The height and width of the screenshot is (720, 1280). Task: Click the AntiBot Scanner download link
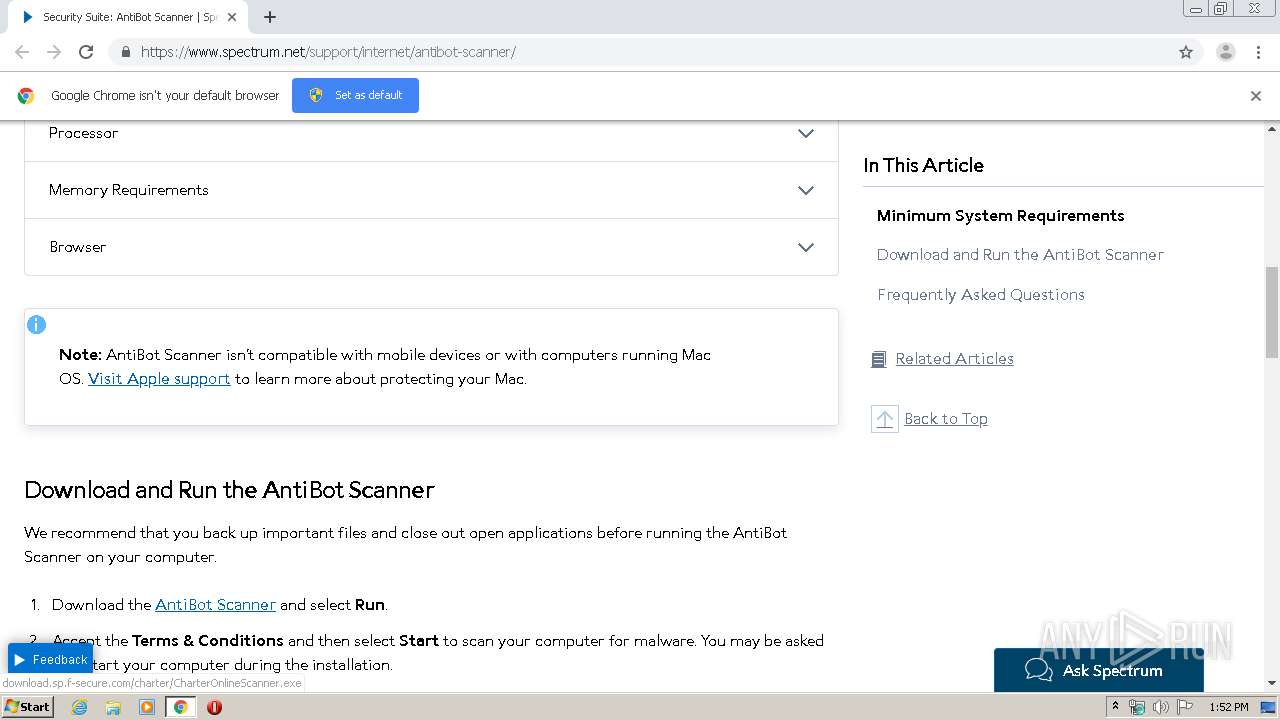point(215,605)
